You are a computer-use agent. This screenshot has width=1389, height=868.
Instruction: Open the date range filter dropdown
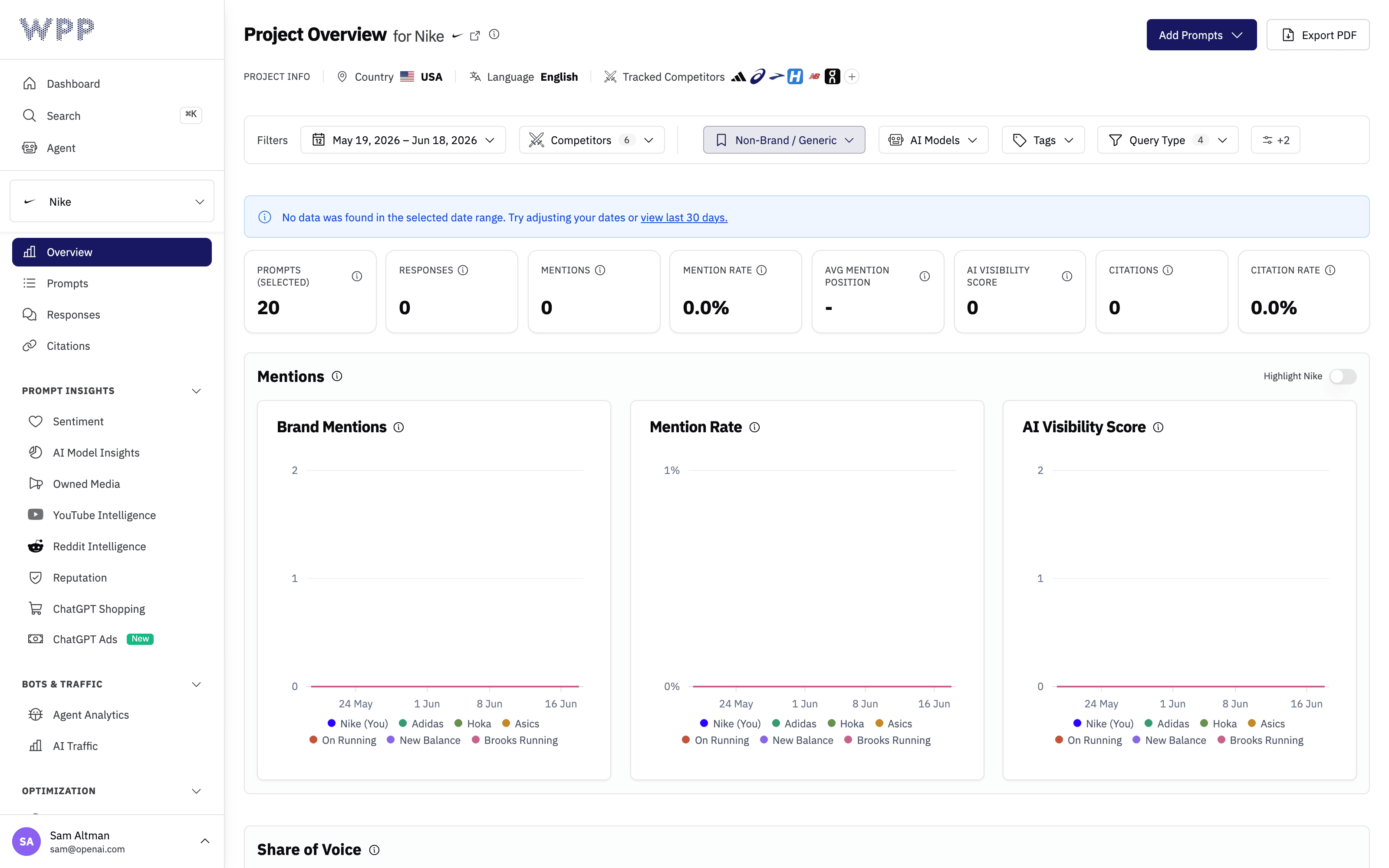tap(403, 140)
